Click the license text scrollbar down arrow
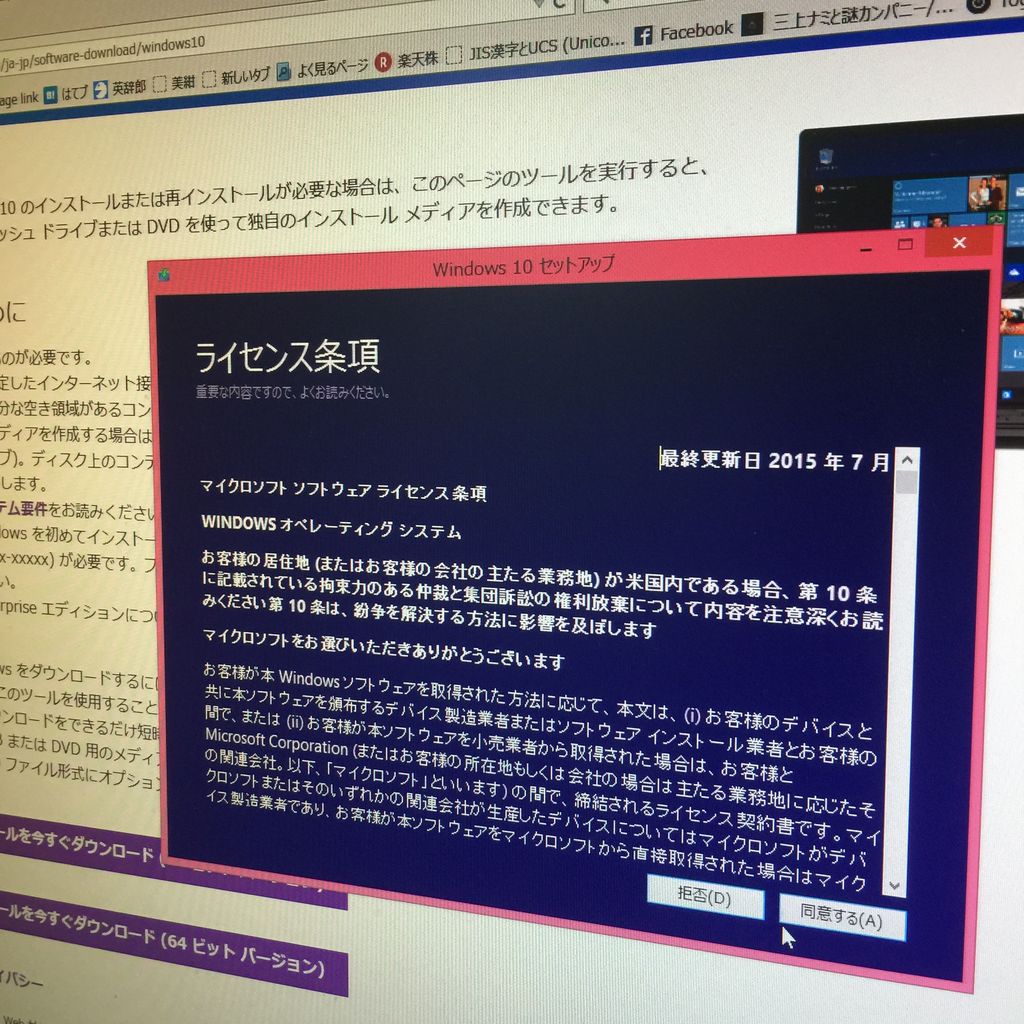Image resolution: width=1024 pixels, height=1024 pixels. pos(894,886)
